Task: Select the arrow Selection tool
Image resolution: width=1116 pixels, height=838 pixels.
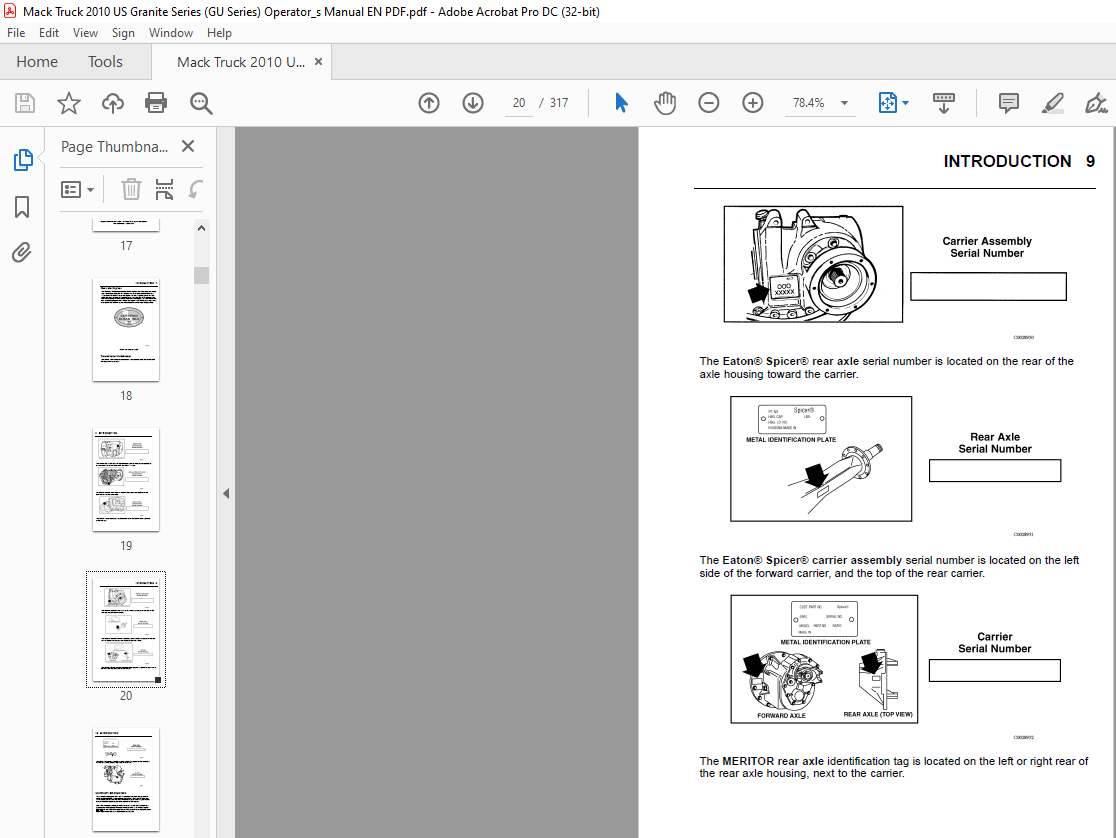Action: pyautogui.click(x=621, y=103)
